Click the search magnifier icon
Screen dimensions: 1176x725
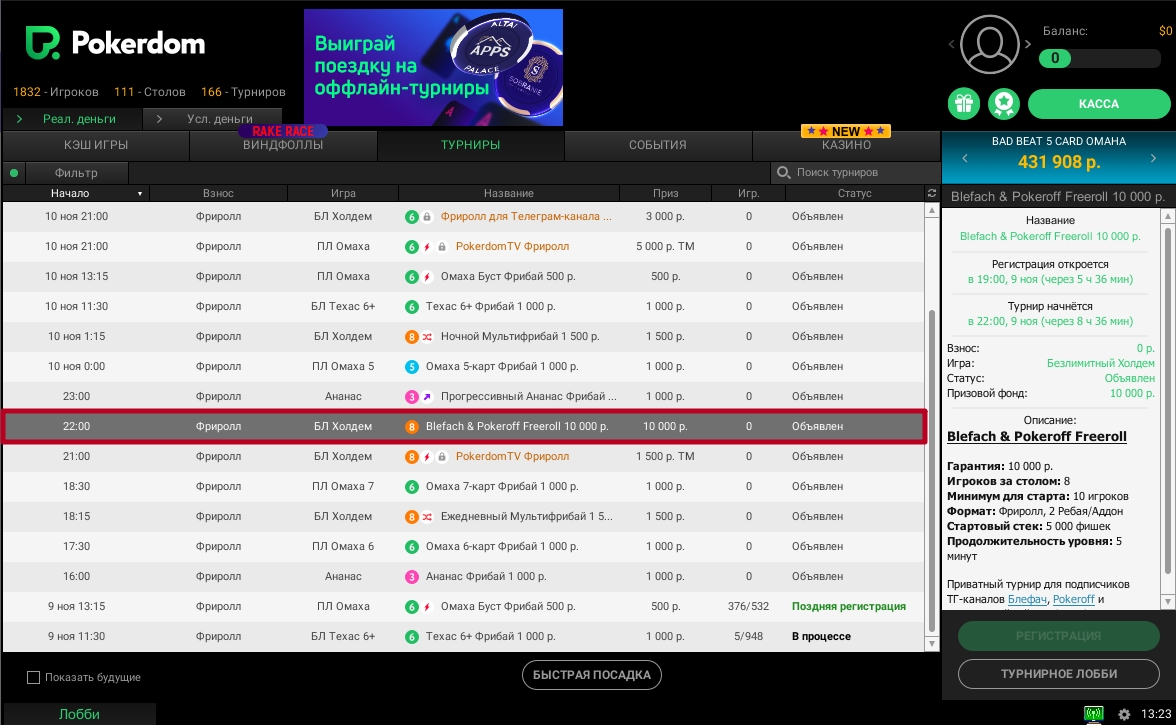coord(784,172)
